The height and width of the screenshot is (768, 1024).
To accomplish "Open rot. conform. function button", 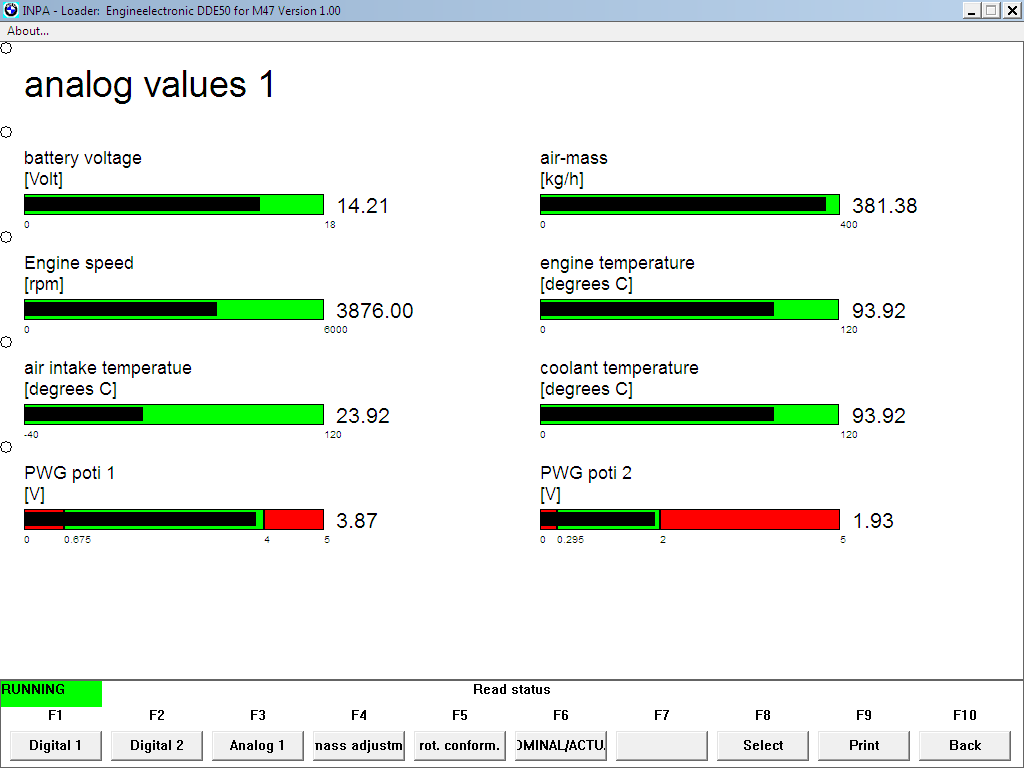I will pyautogui.click(x=459, y=745).
